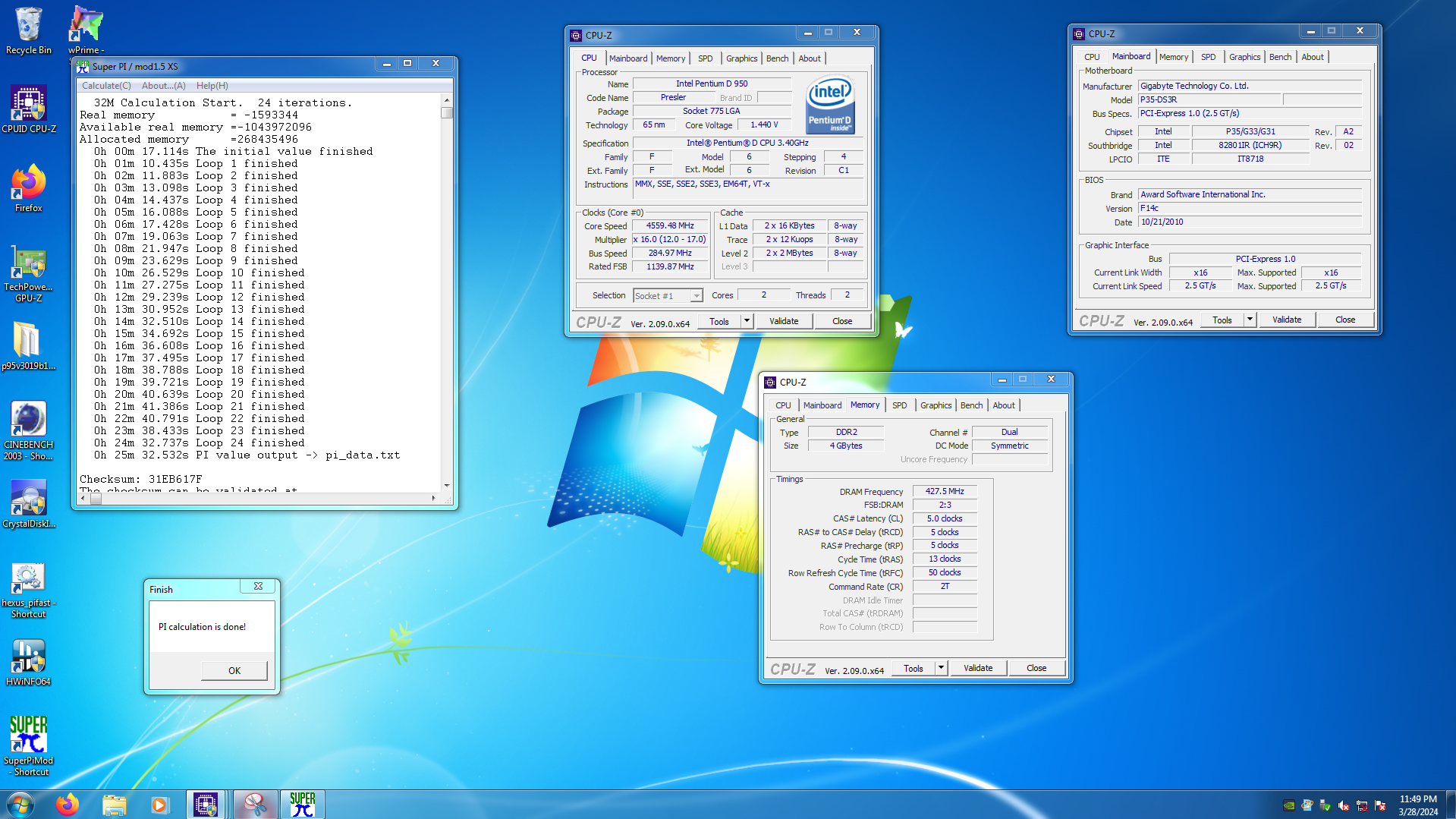Click the Core Speed 4559.48 MHz field
The image size is (1456, 819).
[670, 225]
